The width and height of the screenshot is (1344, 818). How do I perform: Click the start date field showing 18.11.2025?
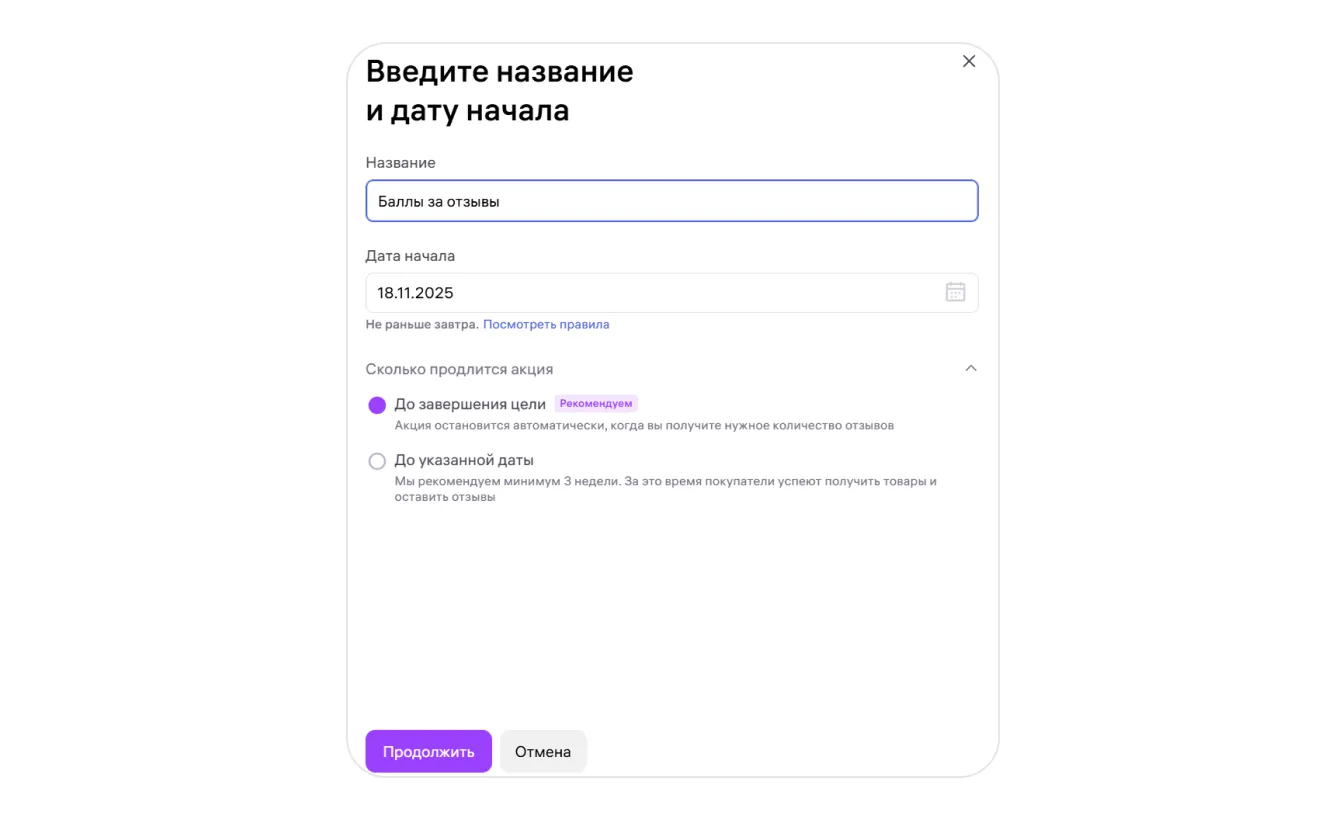coord(650,293)
